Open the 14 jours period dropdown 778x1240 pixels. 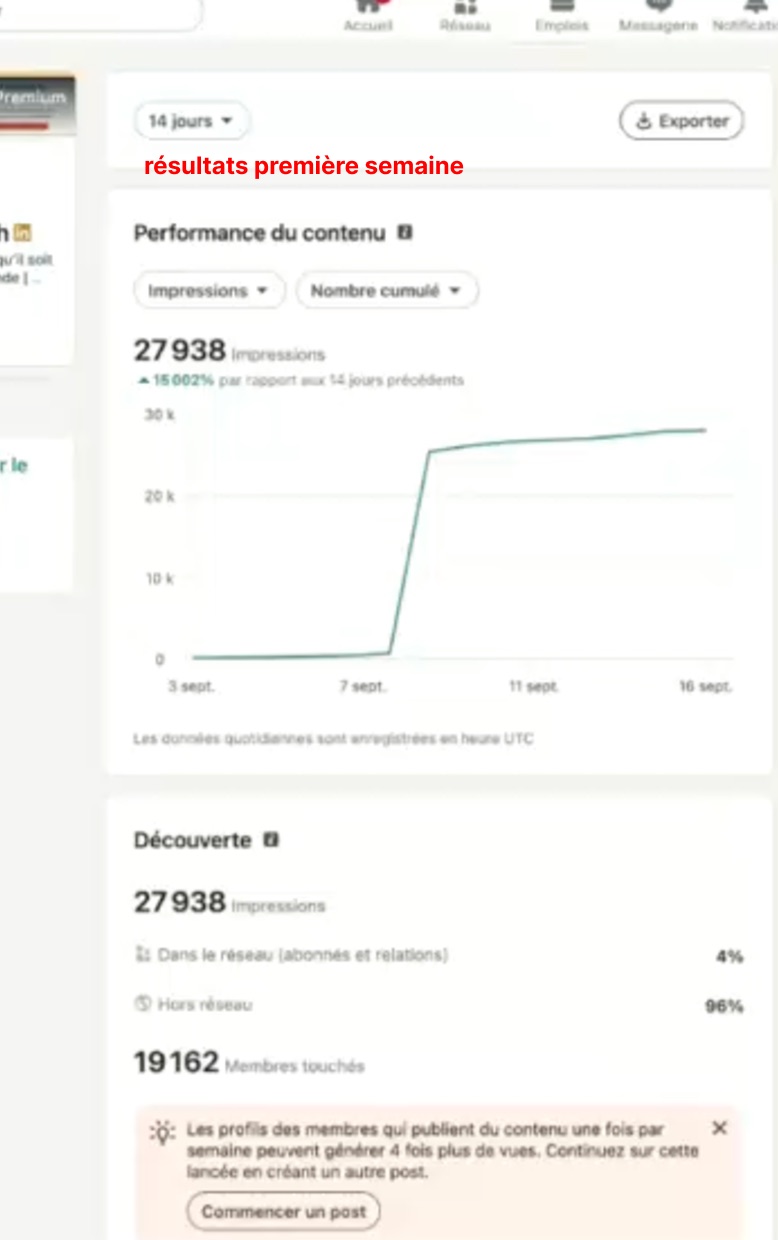coord(191,121)
